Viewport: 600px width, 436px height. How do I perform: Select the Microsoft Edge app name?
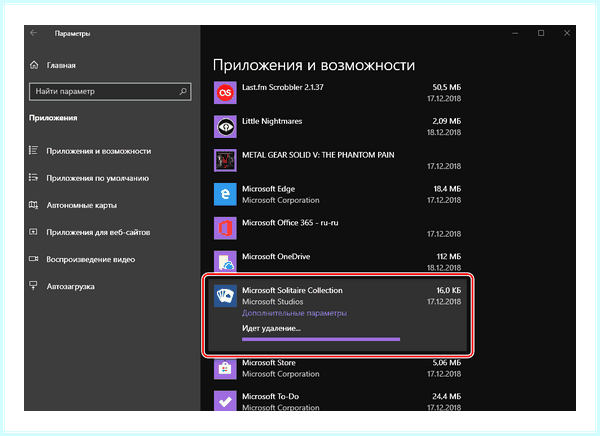coord(268,189)
